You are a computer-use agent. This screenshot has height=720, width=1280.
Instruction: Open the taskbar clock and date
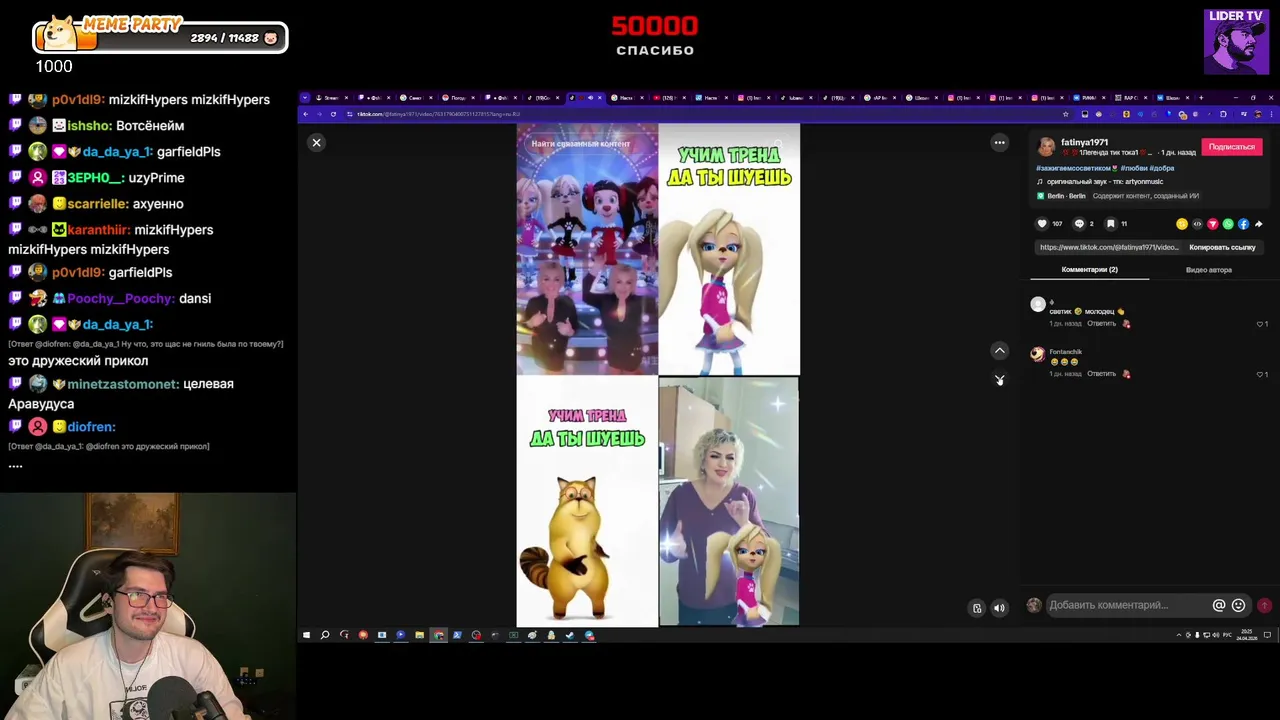click(1247, 635)
